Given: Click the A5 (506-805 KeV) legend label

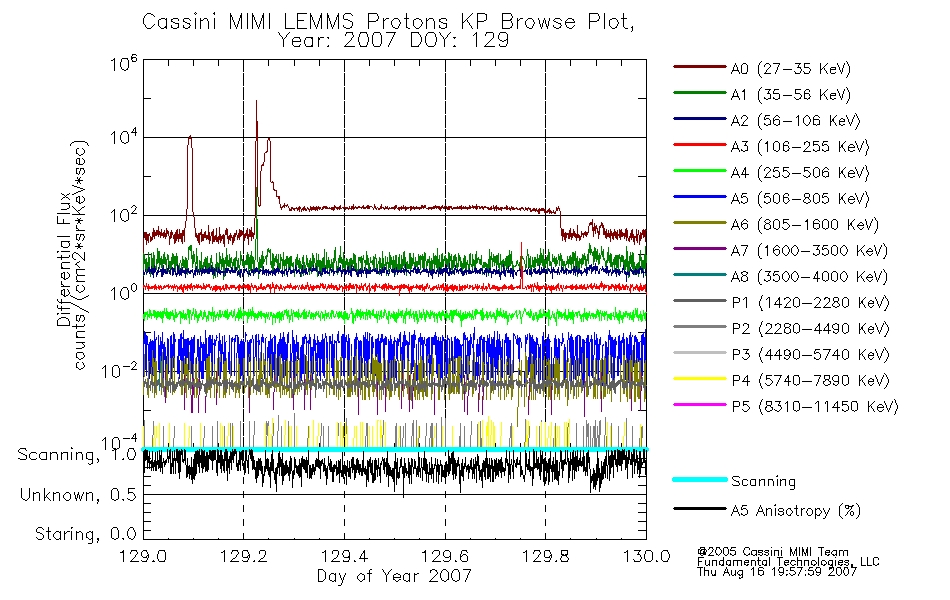Looking at the screenshot, I should (x=800, y=199).
